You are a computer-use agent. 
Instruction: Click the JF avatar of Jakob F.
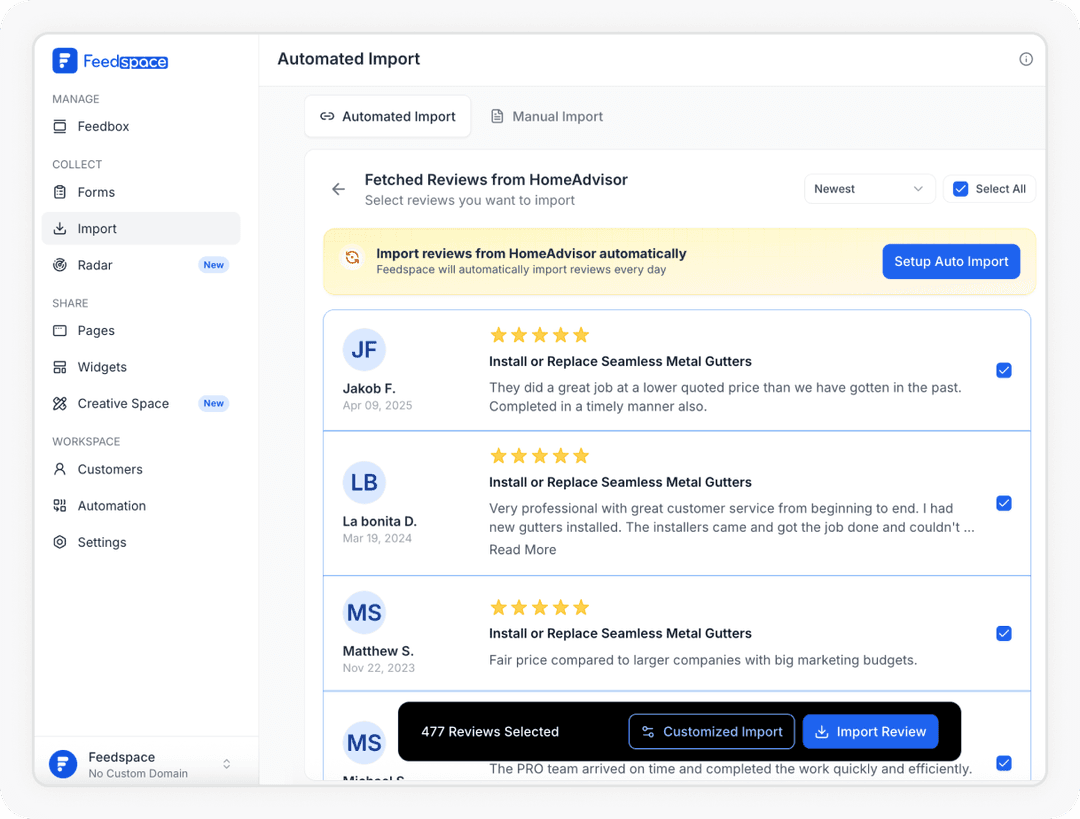364,350
